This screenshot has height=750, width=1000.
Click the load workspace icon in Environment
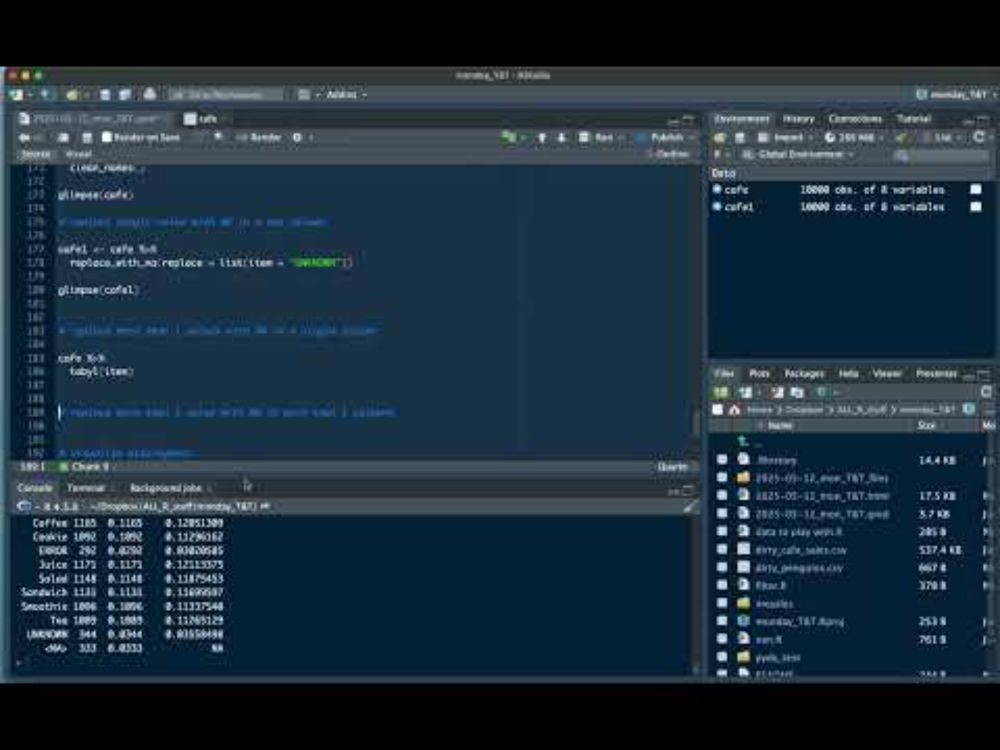[720, 137]
